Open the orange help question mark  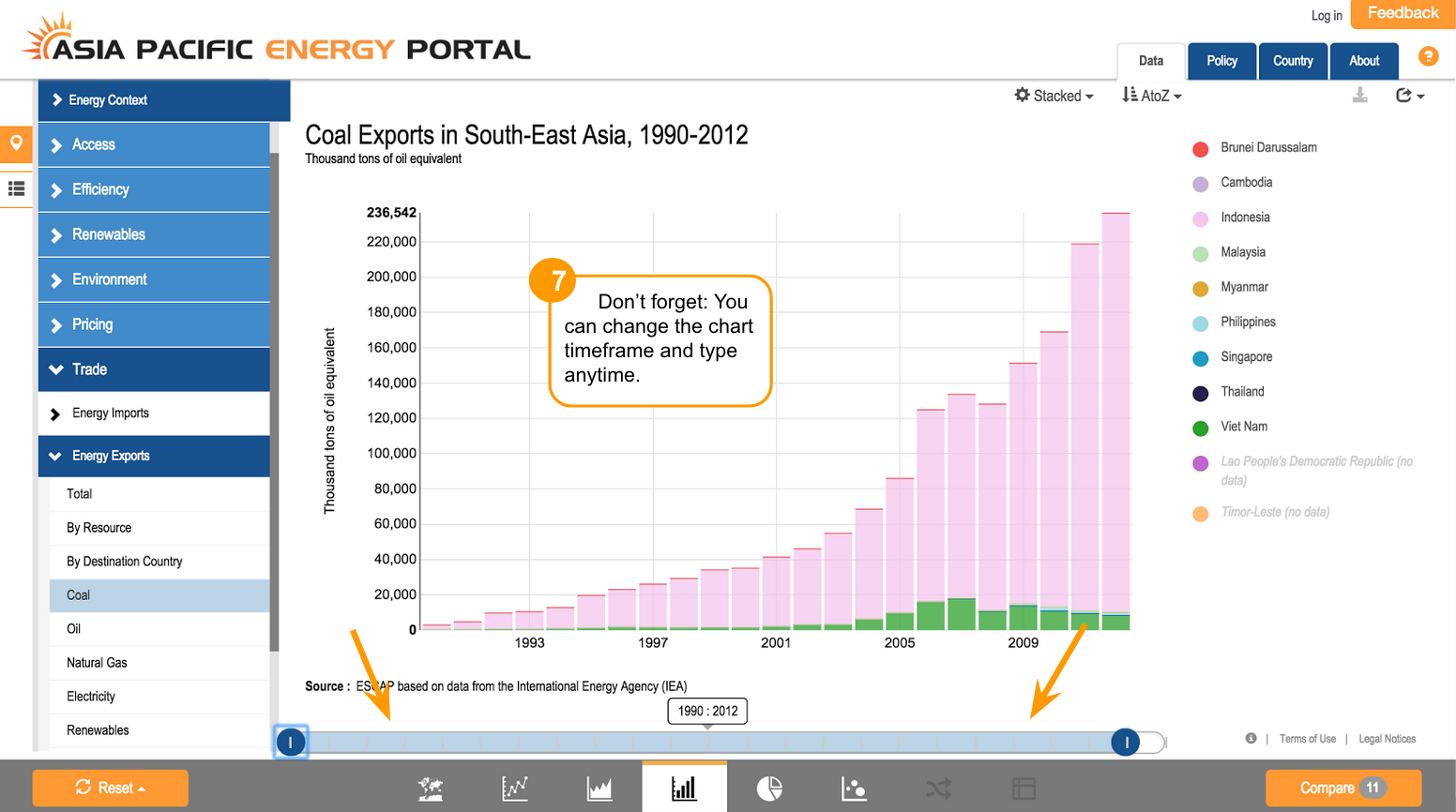(1428, 56)
